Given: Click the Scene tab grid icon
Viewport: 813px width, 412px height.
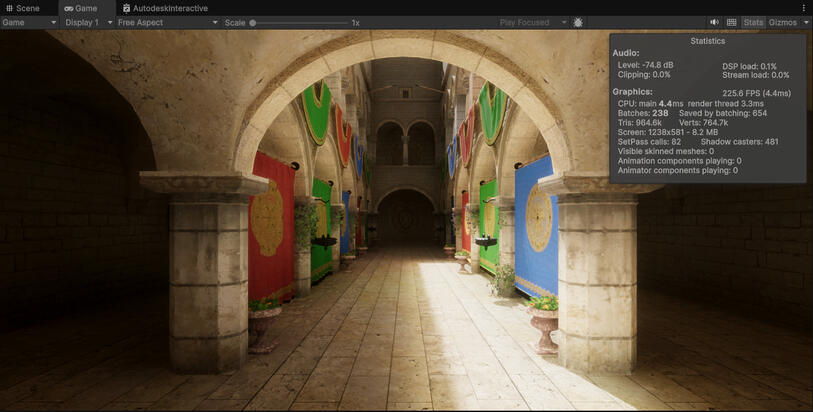Looking at the screenshot, I should click(x=10, y=8).
